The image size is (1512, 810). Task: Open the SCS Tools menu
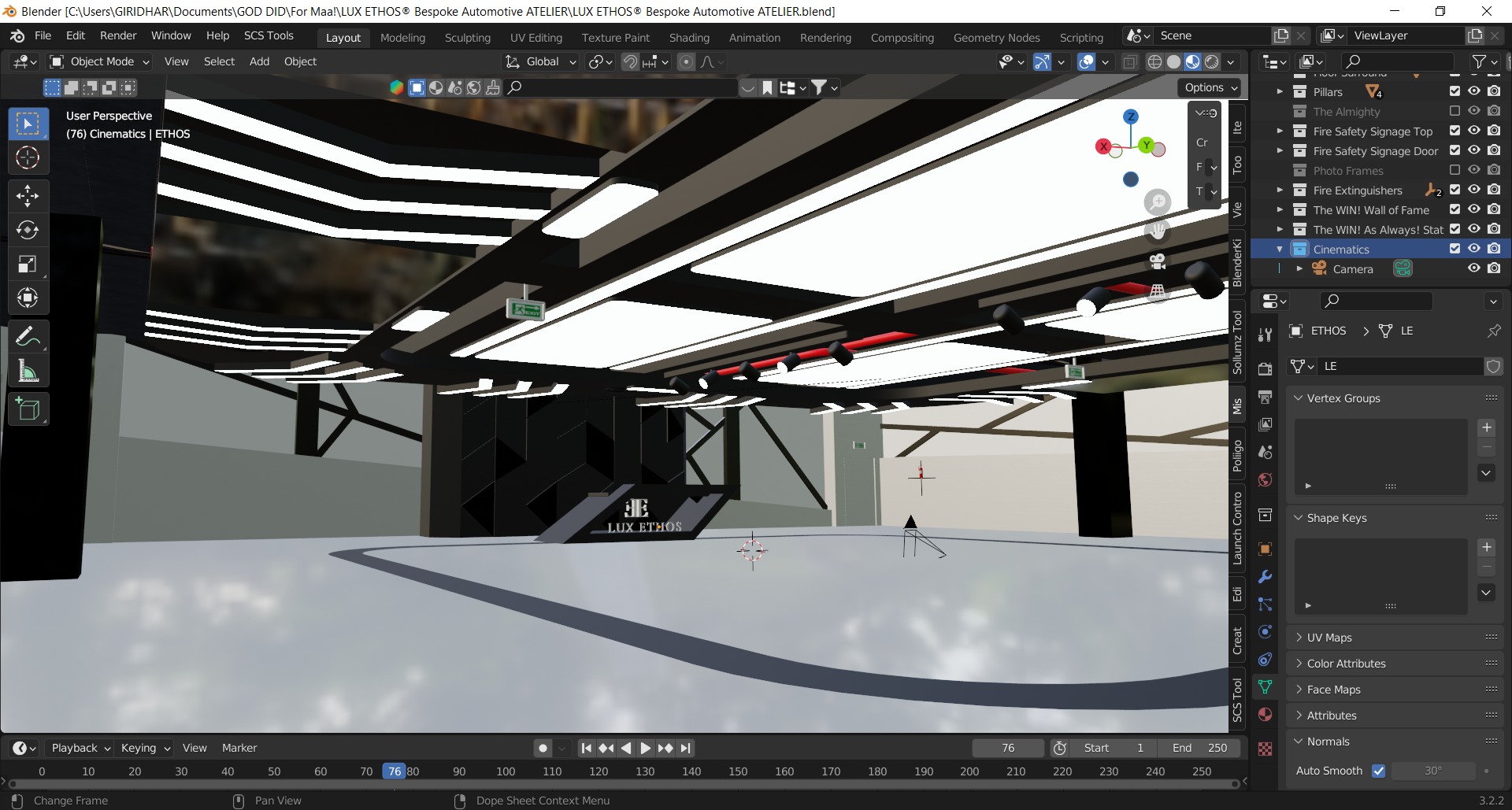point(269,35)
